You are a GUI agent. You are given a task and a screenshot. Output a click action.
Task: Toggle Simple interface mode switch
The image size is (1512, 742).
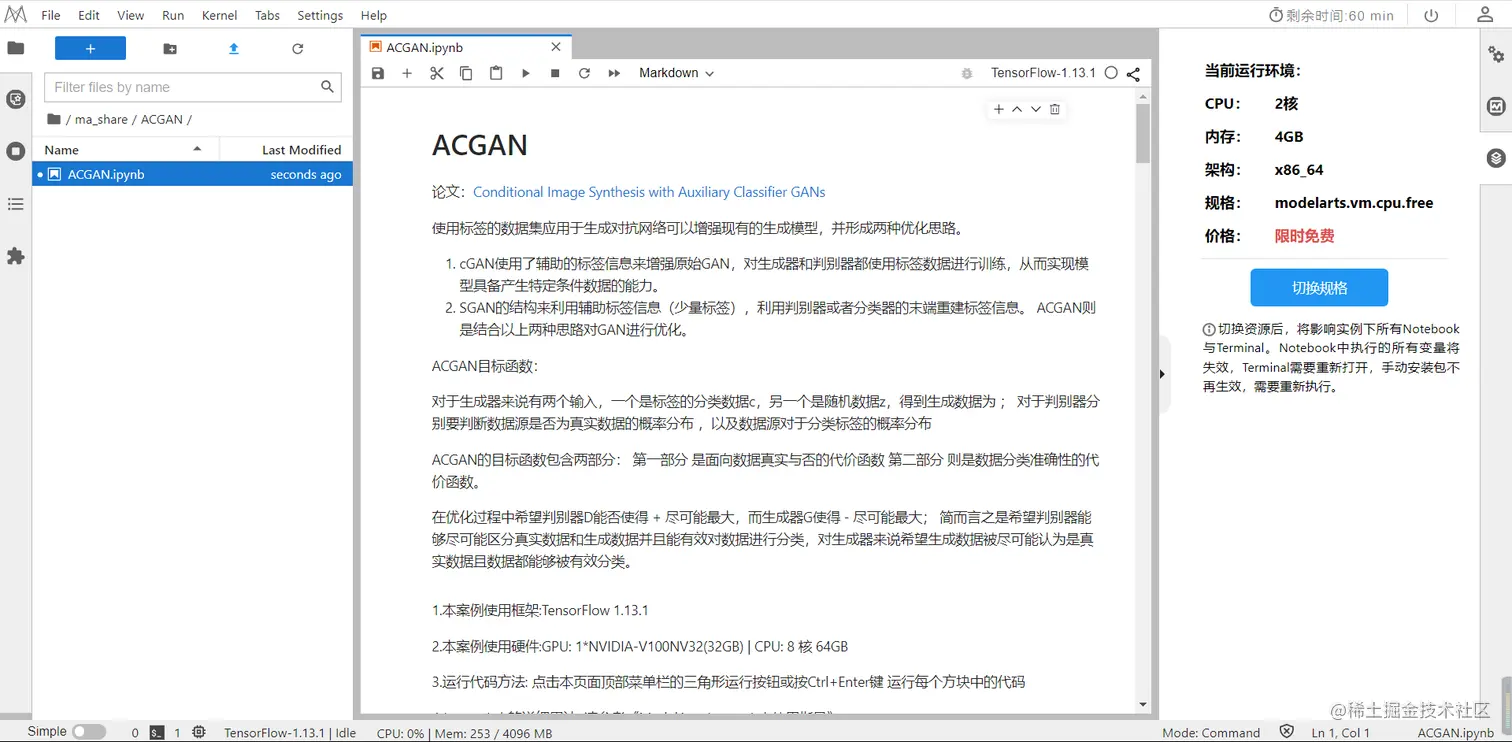click(x=88, y=731)
